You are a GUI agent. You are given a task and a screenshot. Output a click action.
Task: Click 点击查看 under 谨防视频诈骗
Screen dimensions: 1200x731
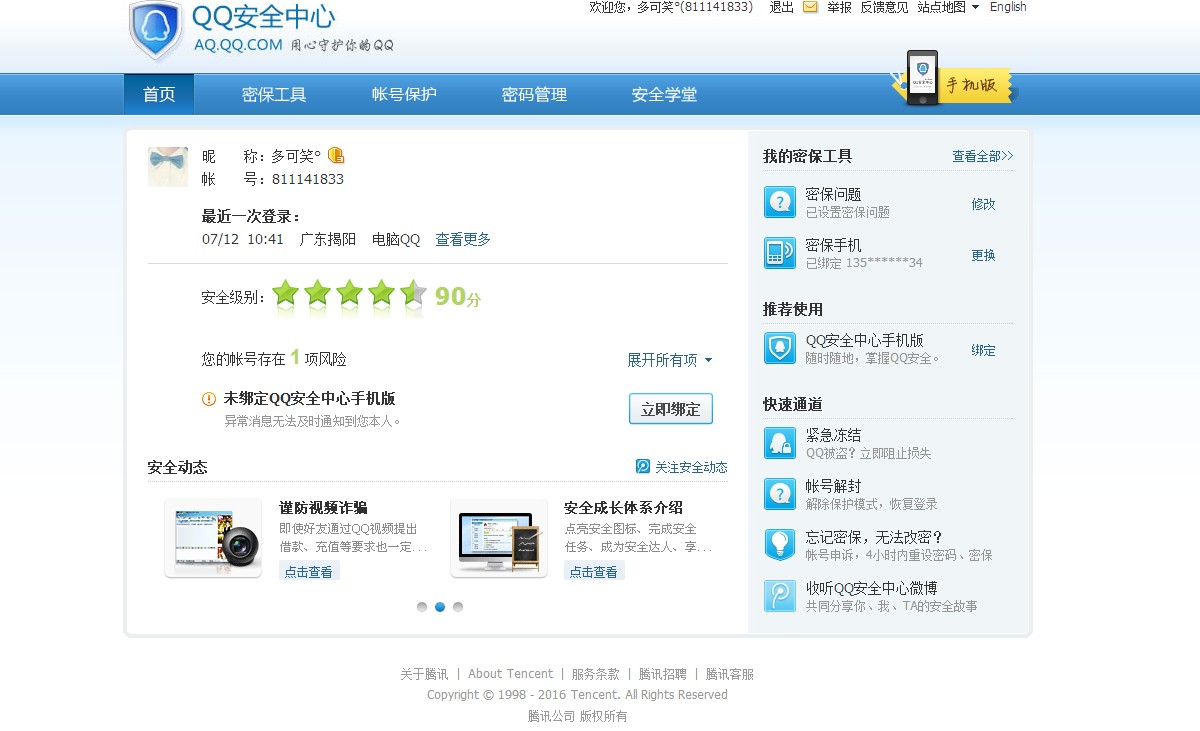pyautogui.click(x=309, y=572)
